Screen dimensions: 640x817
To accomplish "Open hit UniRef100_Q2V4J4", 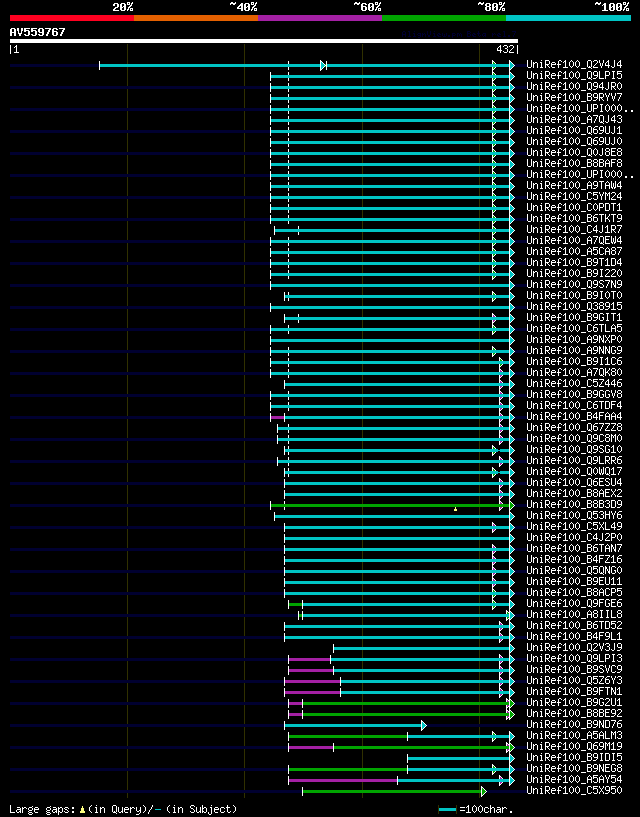I will (574, 65).
